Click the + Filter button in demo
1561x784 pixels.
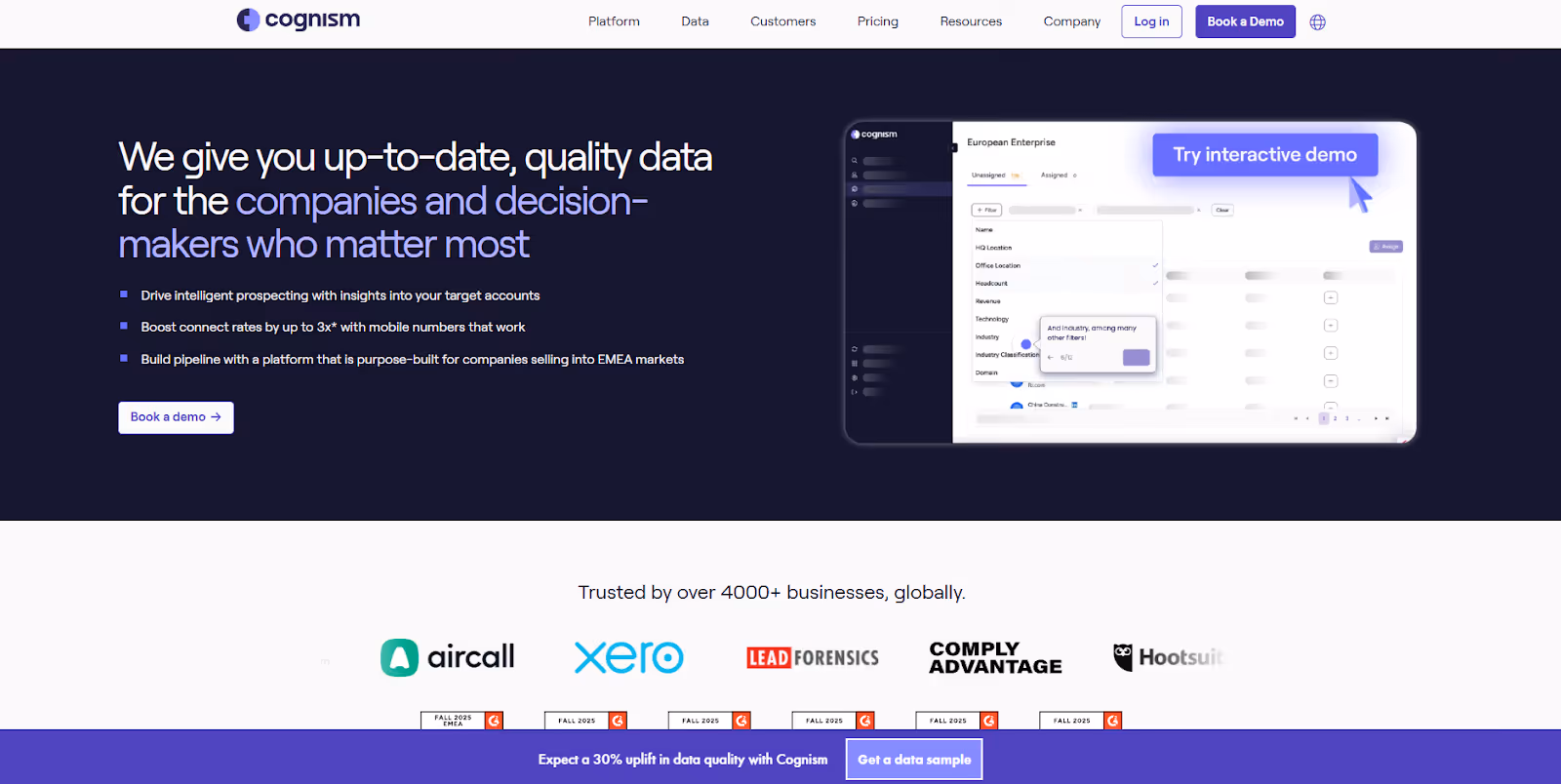point(986,210)
